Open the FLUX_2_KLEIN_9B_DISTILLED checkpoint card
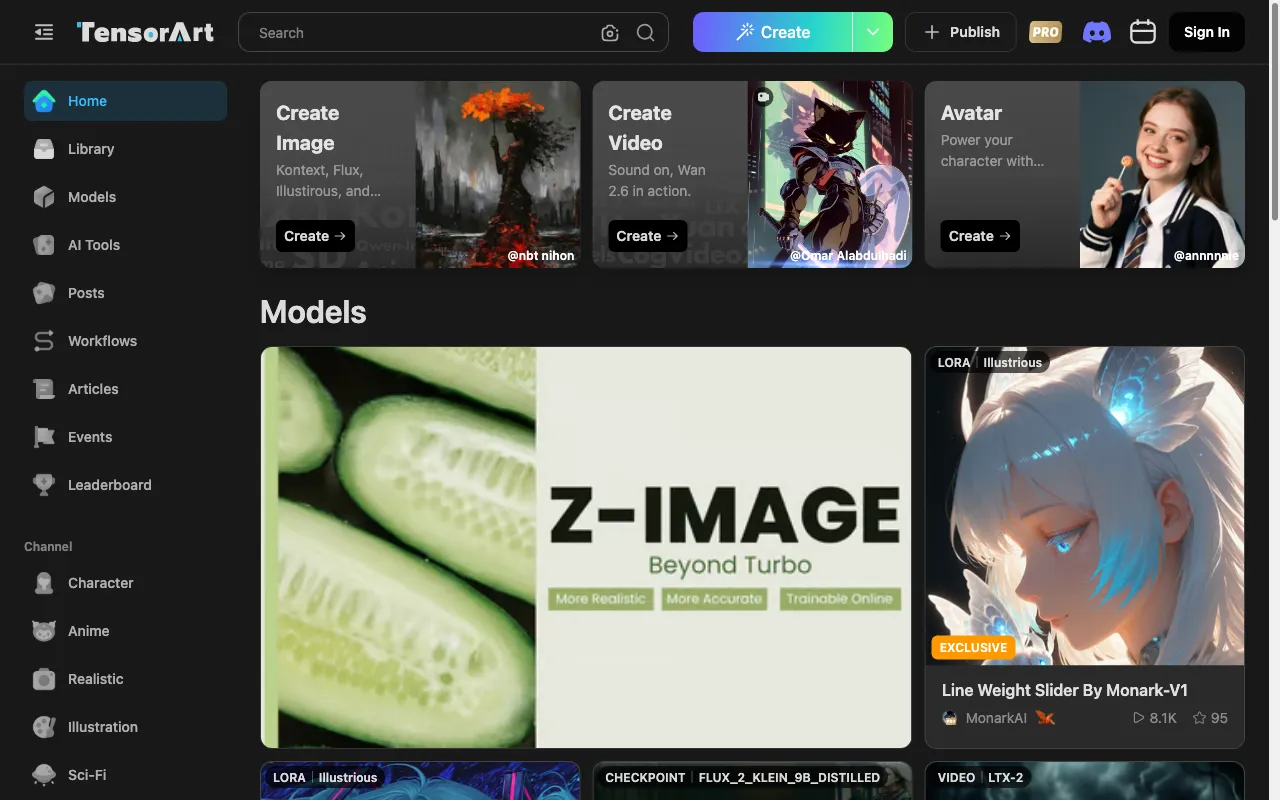This screenshot has width=1280, height=800. [752, 781]
